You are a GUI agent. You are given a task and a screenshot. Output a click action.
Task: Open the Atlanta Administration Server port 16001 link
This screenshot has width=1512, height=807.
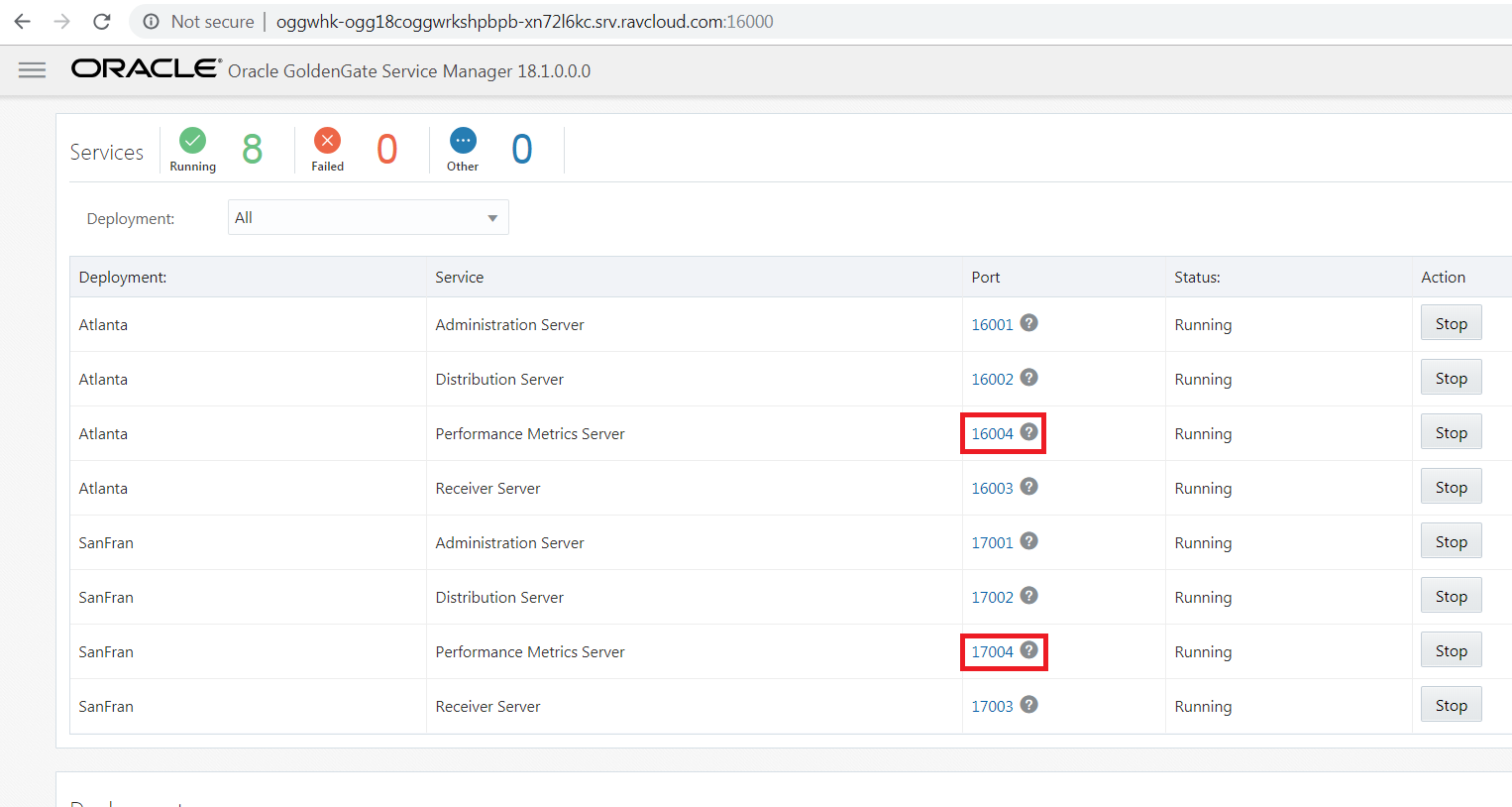(992, 325)
